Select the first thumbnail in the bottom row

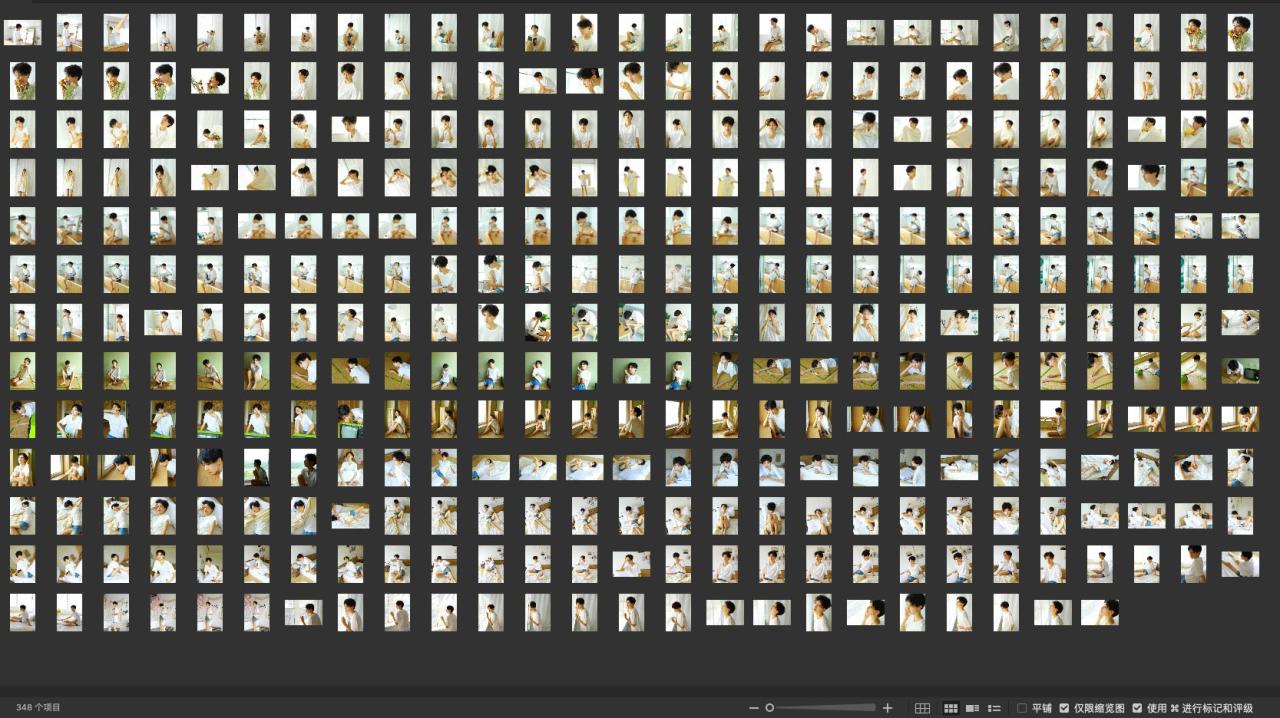tap(22, 612)
